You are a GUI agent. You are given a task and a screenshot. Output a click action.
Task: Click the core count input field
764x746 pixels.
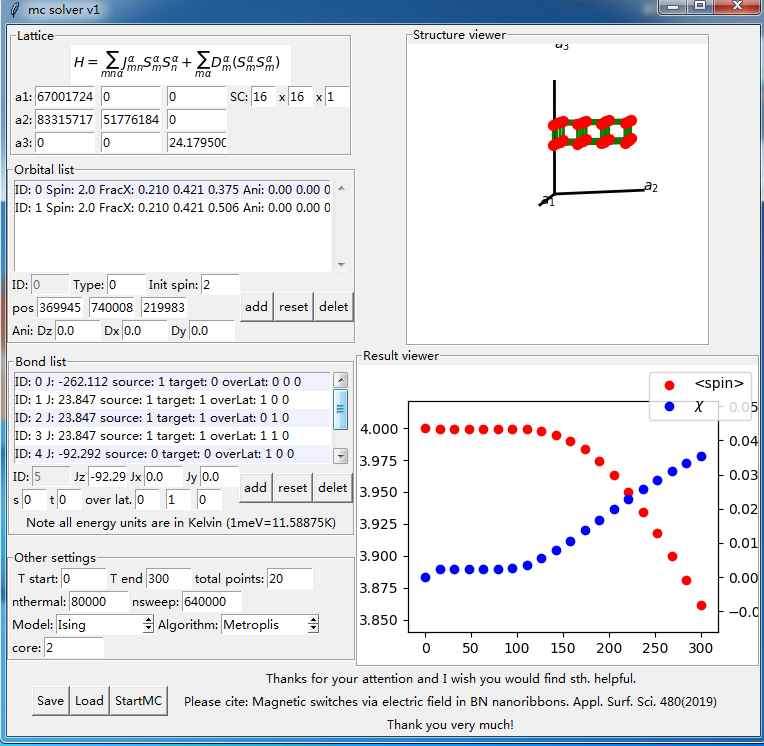click(x=73, y=648)
